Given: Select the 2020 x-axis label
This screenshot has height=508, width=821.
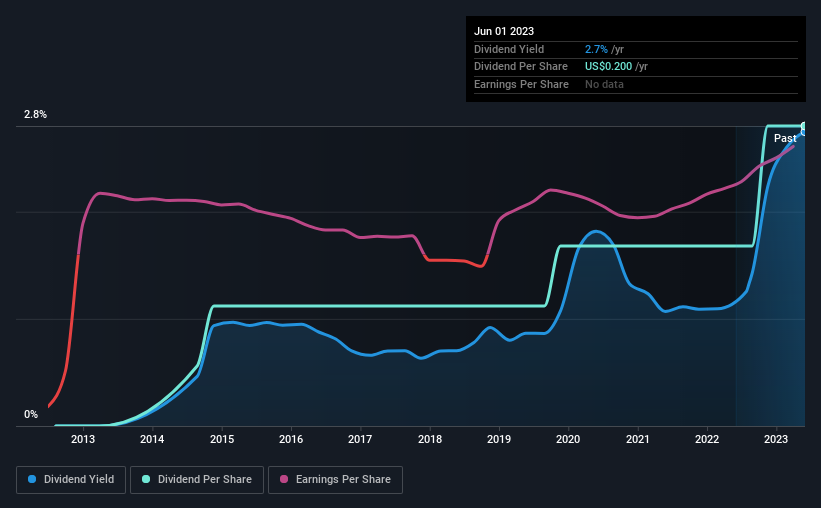Looking at the screenshot, I should tap(568, 439).
